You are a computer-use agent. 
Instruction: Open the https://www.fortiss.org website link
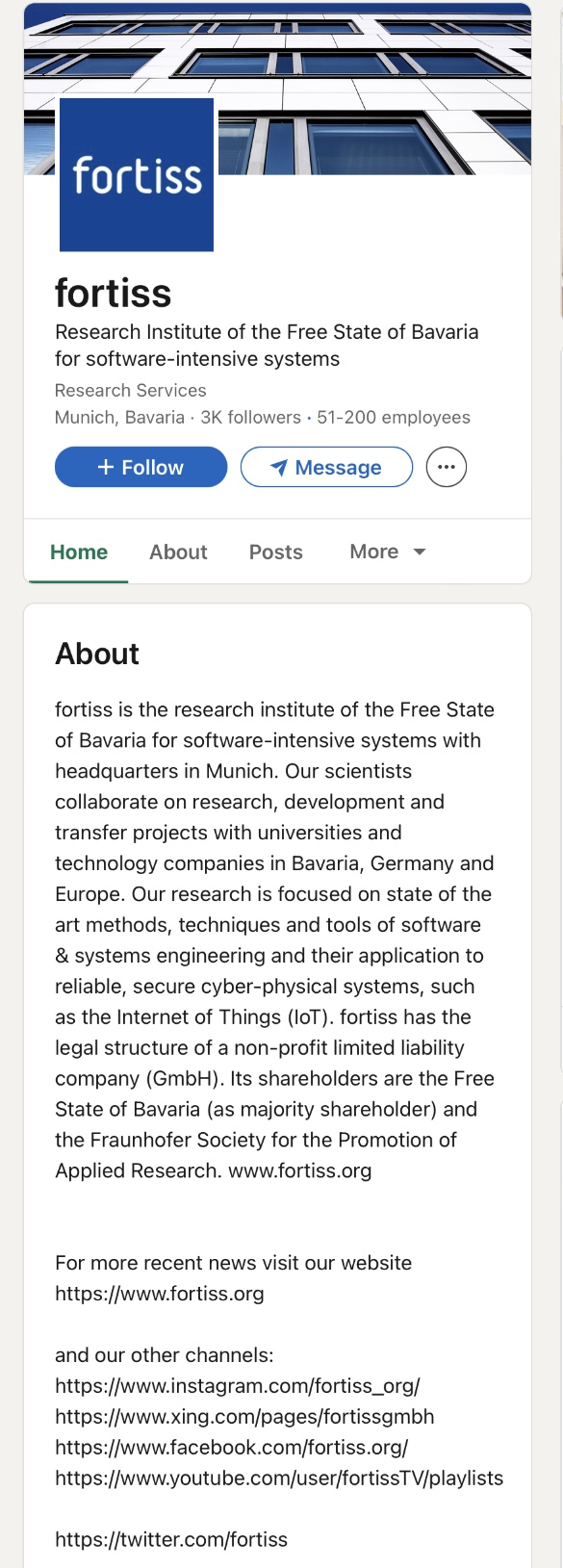click(x=160, y=1294)
